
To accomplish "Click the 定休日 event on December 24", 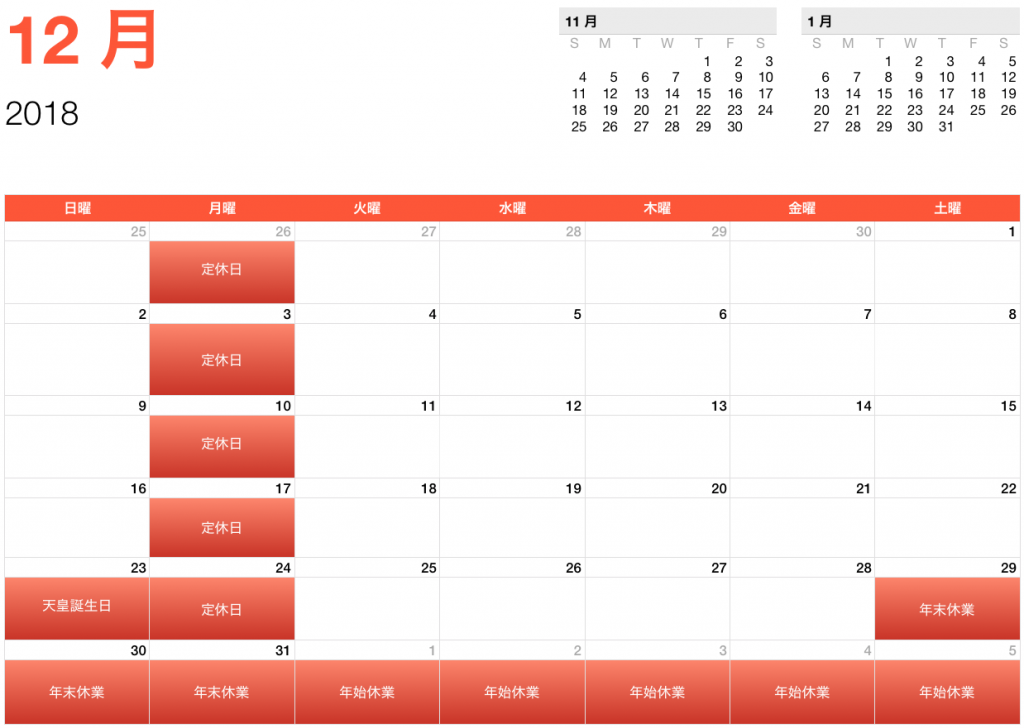I will click(x=222, y=608).
